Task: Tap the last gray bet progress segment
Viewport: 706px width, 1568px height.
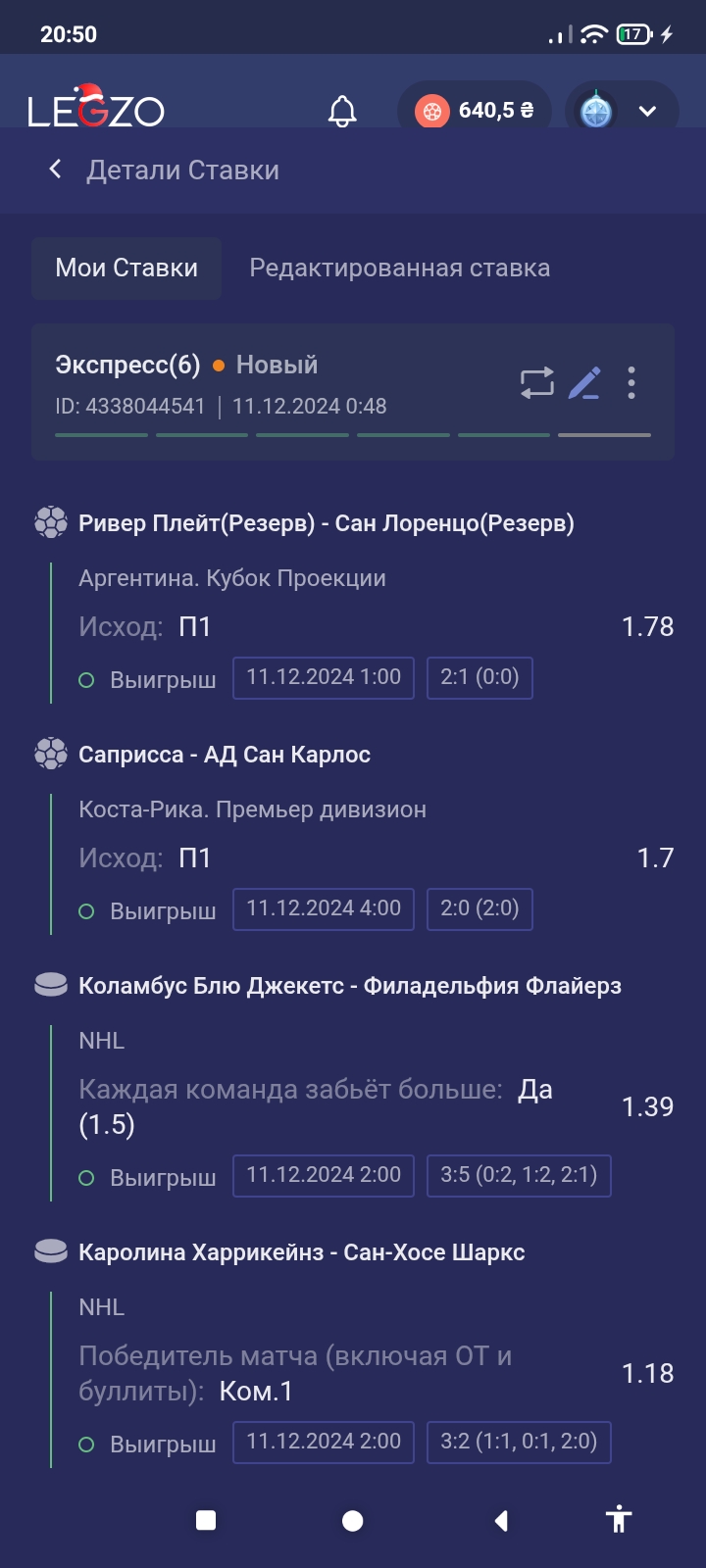Action: coord(604,434)
